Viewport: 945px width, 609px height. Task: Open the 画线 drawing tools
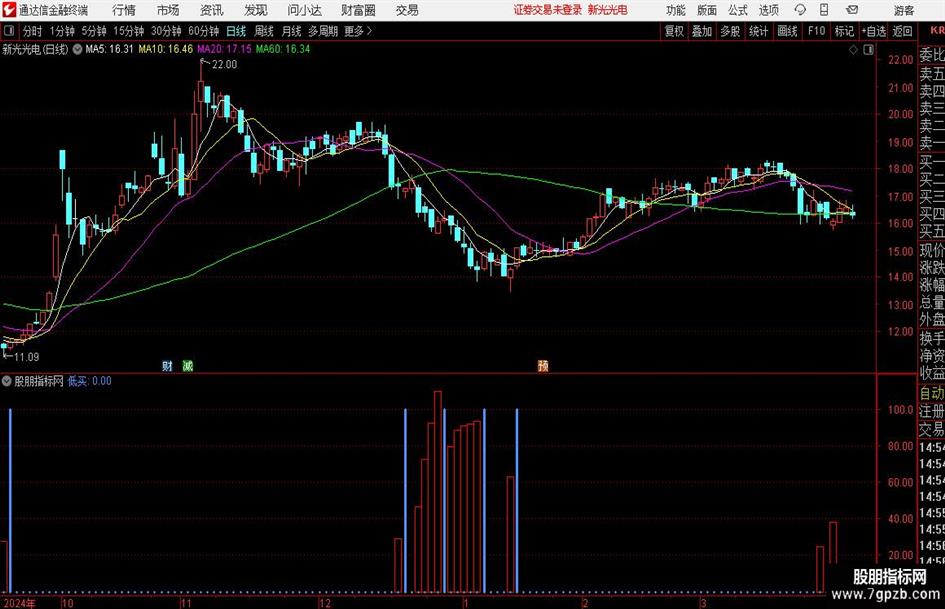click(787, 31)
